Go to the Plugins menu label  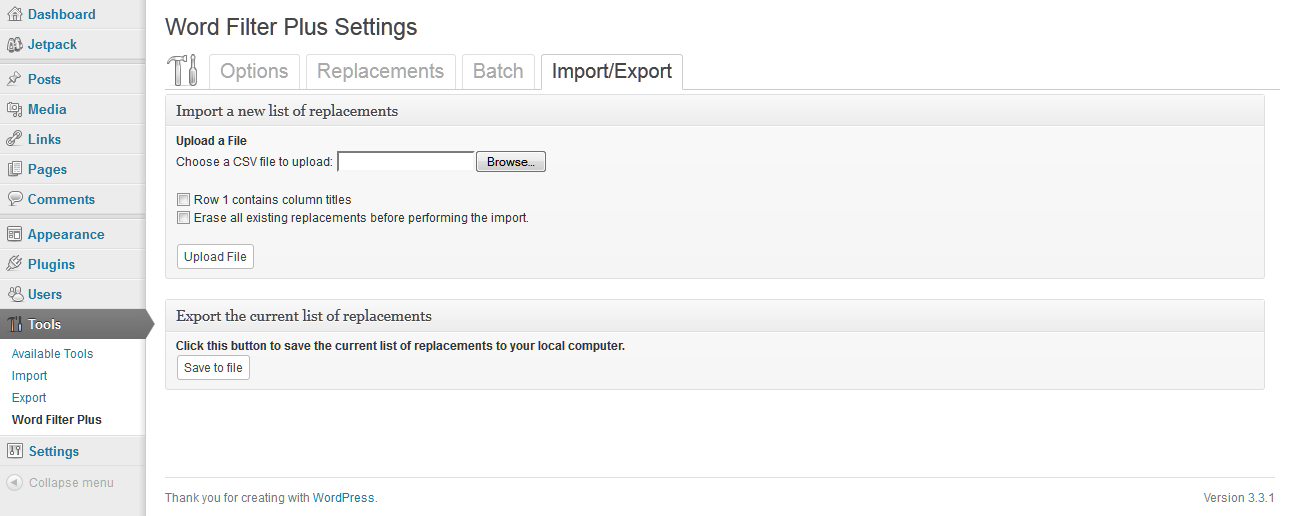[51, 264]
